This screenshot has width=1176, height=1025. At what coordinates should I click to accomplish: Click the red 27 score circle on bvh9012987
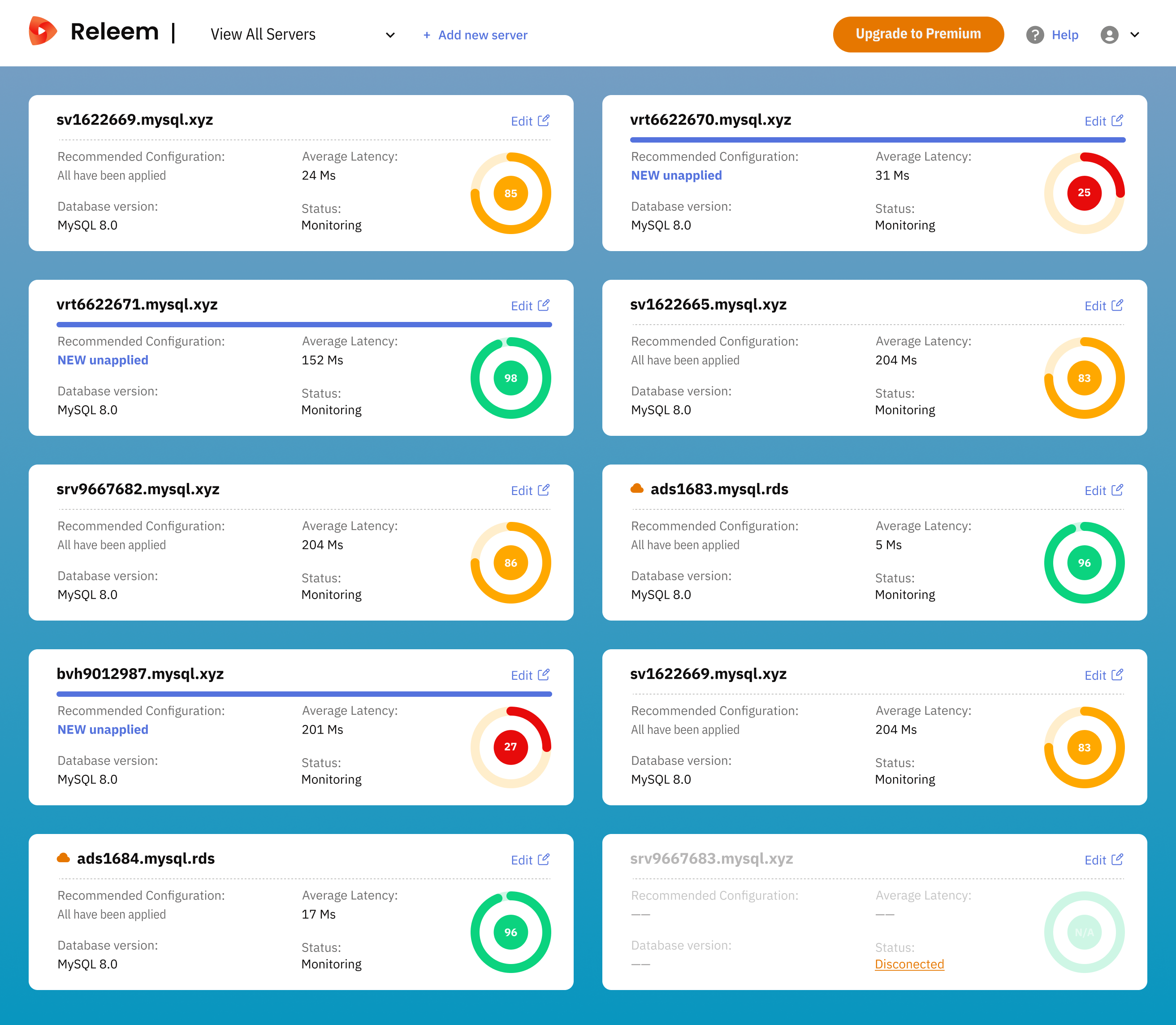coord(510,747)
